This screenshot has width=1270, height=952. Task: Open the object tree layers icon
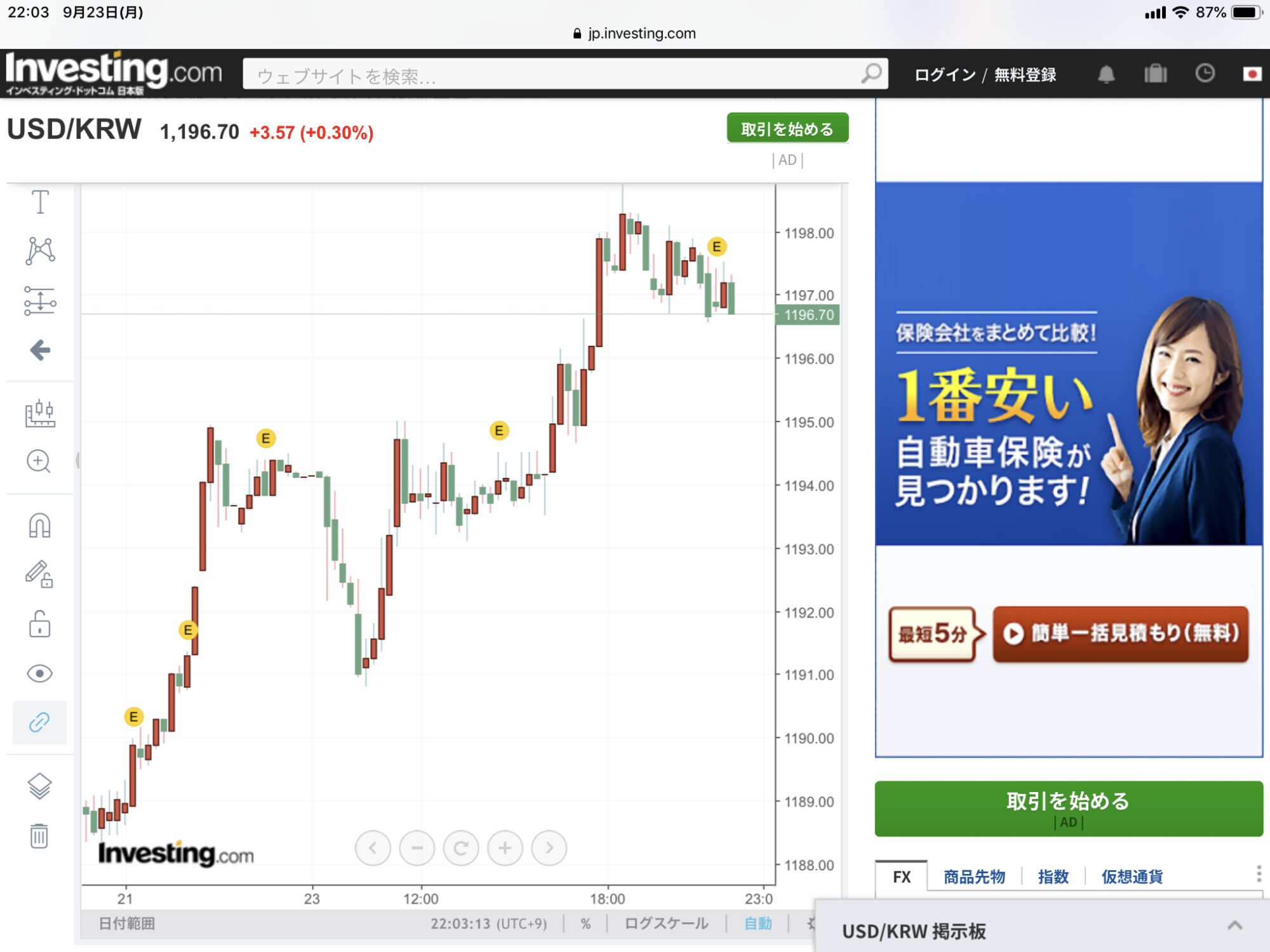tap(39, 786)
